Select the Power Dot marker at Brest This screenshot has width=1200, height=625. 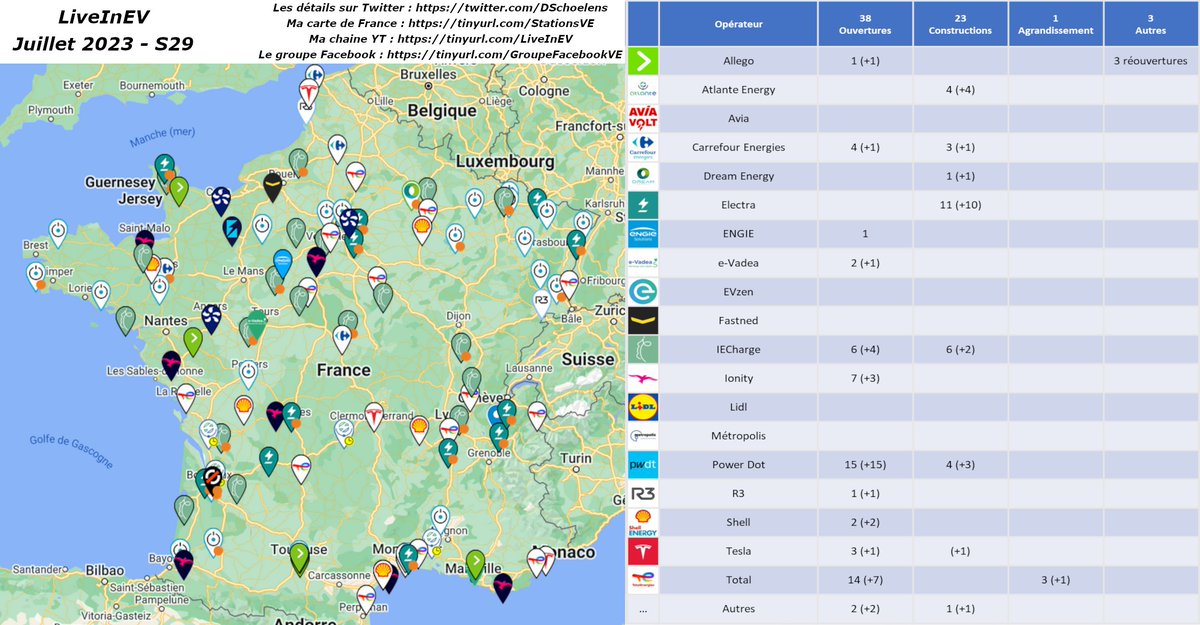point(58,231)
